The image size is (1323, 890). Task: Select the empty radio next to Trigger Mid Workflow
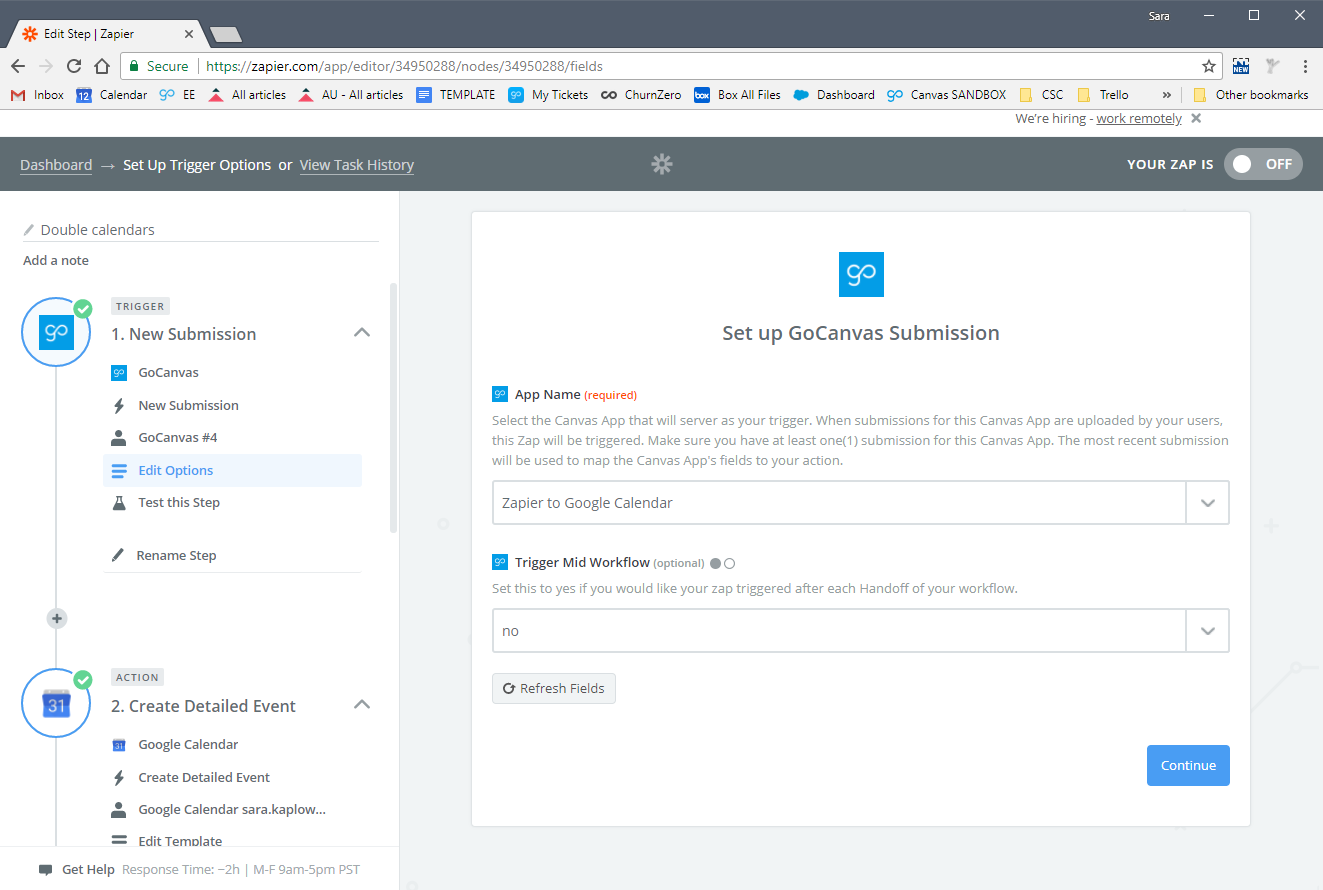pos(730,563)
